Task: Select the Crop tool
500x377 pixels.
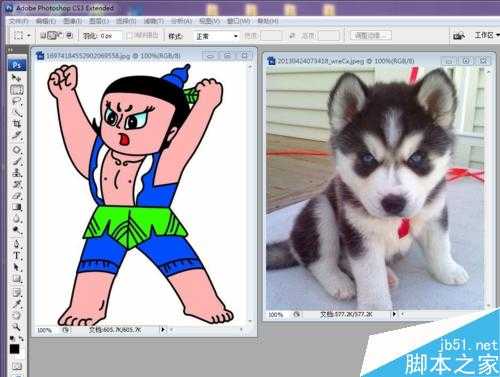Action: [x=17, y=124]
